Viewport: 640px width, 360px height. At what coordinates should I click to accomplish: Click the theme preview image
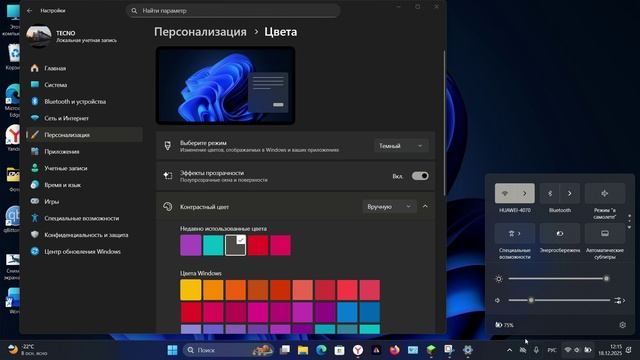(225, 85)
